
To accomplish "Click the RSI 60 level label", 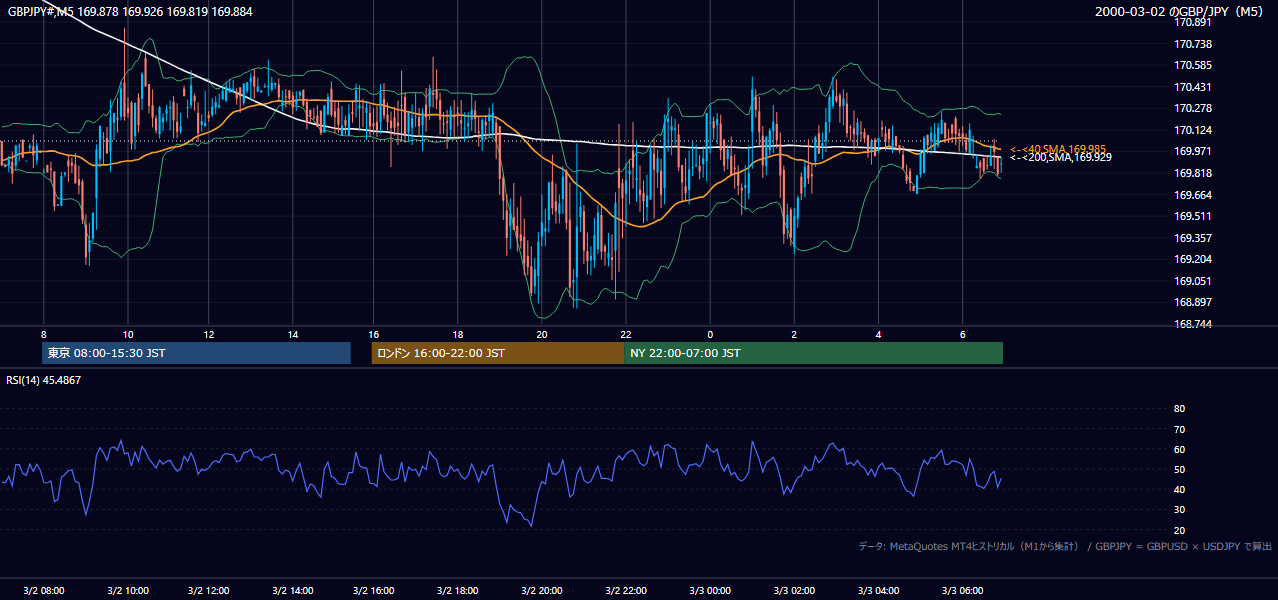I will click(1179, 449).
